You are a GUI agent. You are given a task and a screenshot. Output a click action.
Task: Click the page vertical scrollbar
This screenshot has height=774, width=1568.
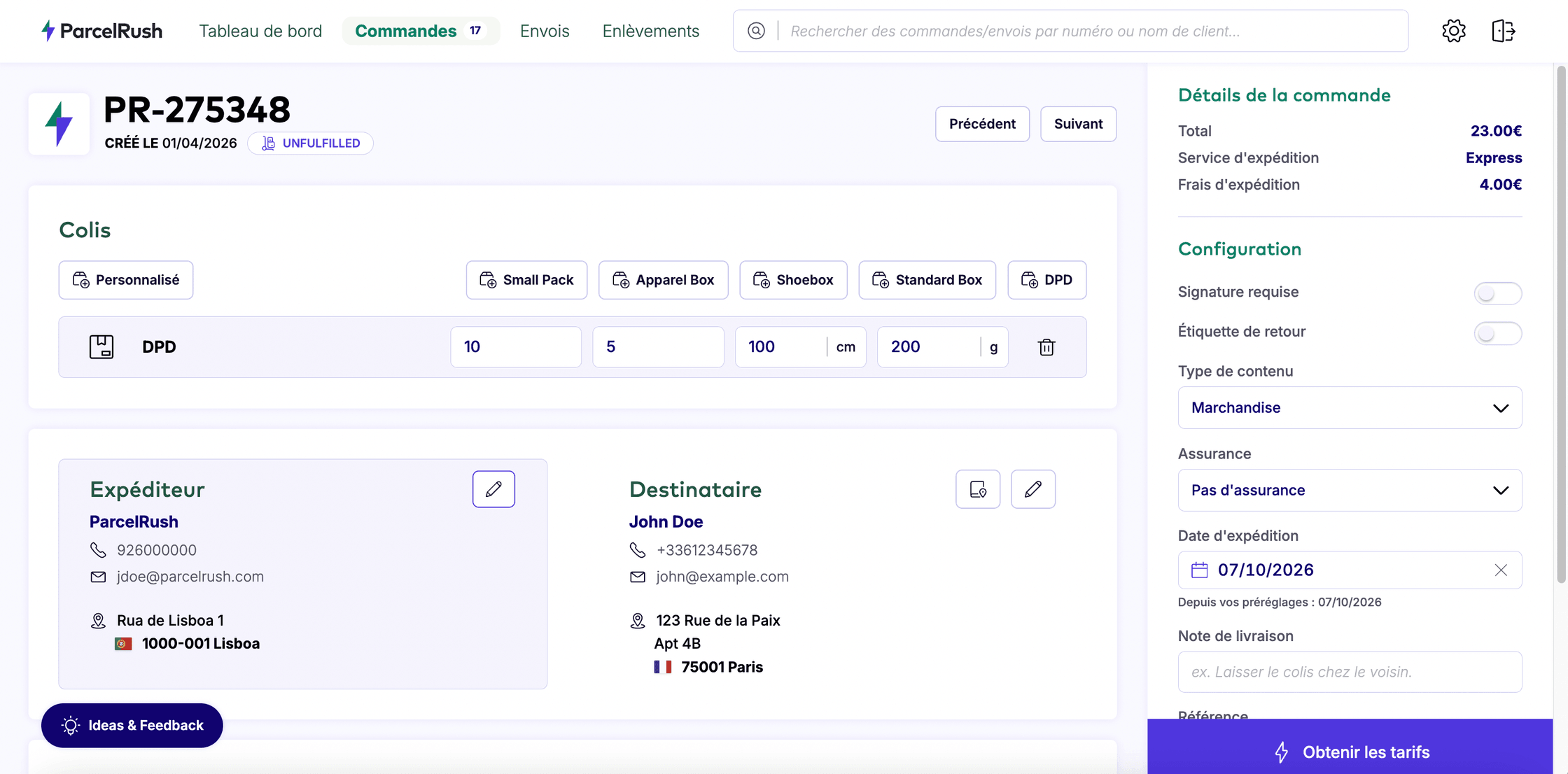point(1560,325)
